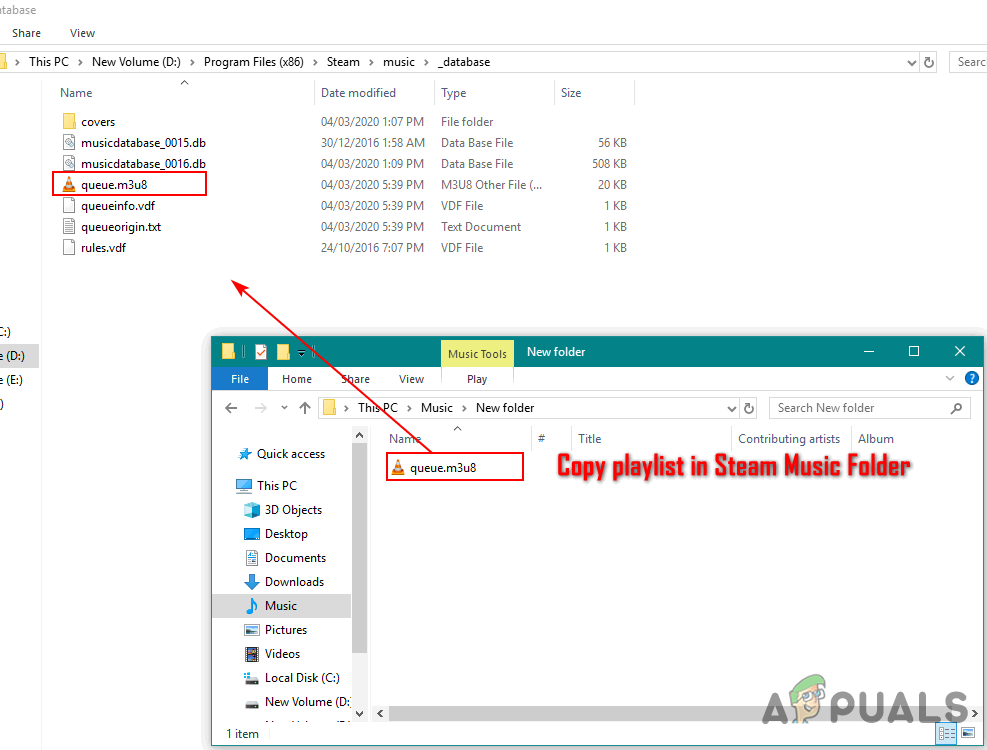Open the Play ribbon tab
Image resolution: width=987 pixels, height=750 pixels.
pyautogui.click(x=477, y=379)
